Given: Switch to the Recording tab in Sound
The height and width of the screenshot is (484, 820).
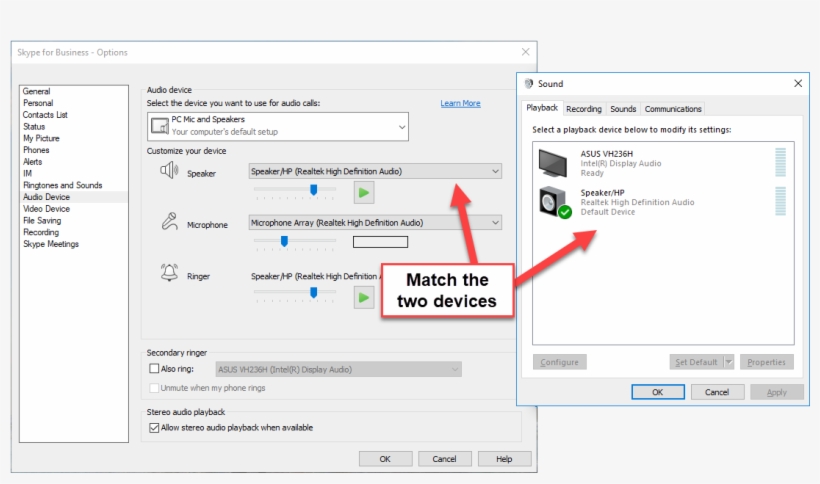Looking at the screenshot, I should pyautogui.click(x=584, y=109).
